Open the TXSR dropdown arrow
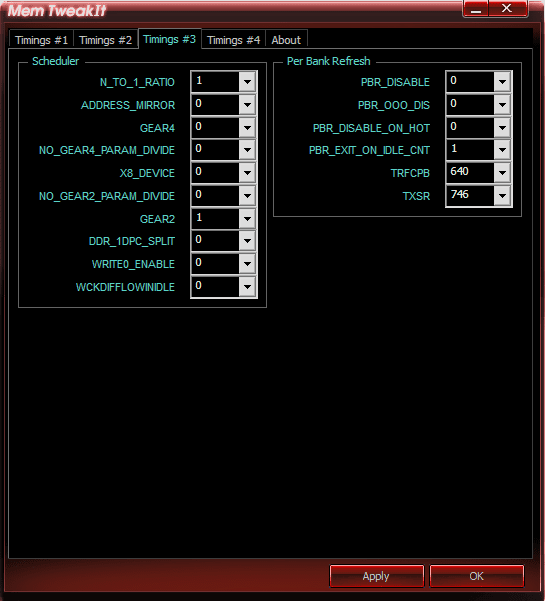545x601 pixels. (502, 196)
